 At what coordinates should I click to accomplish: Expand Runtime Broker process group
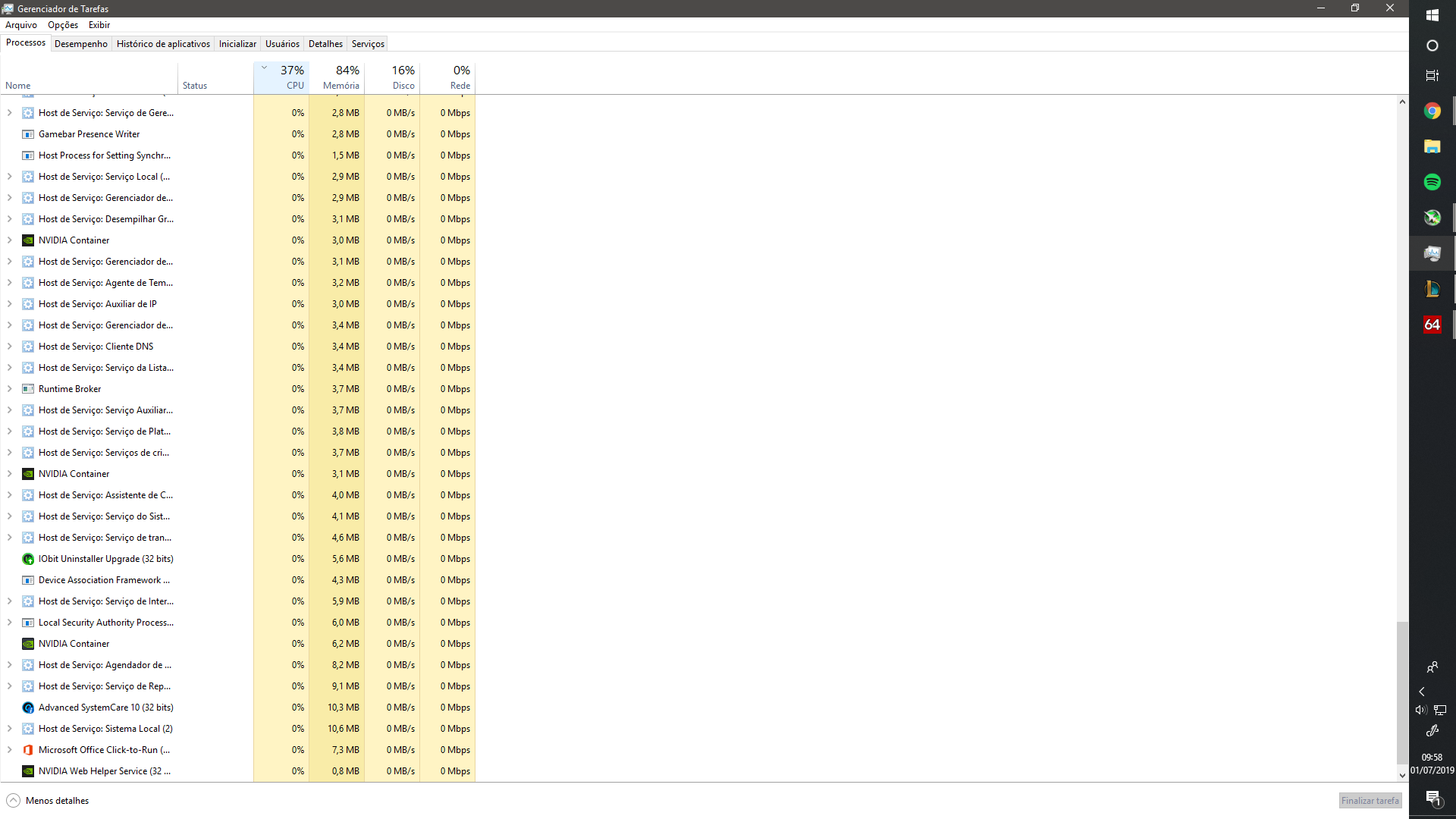click(x=9, y=389)
